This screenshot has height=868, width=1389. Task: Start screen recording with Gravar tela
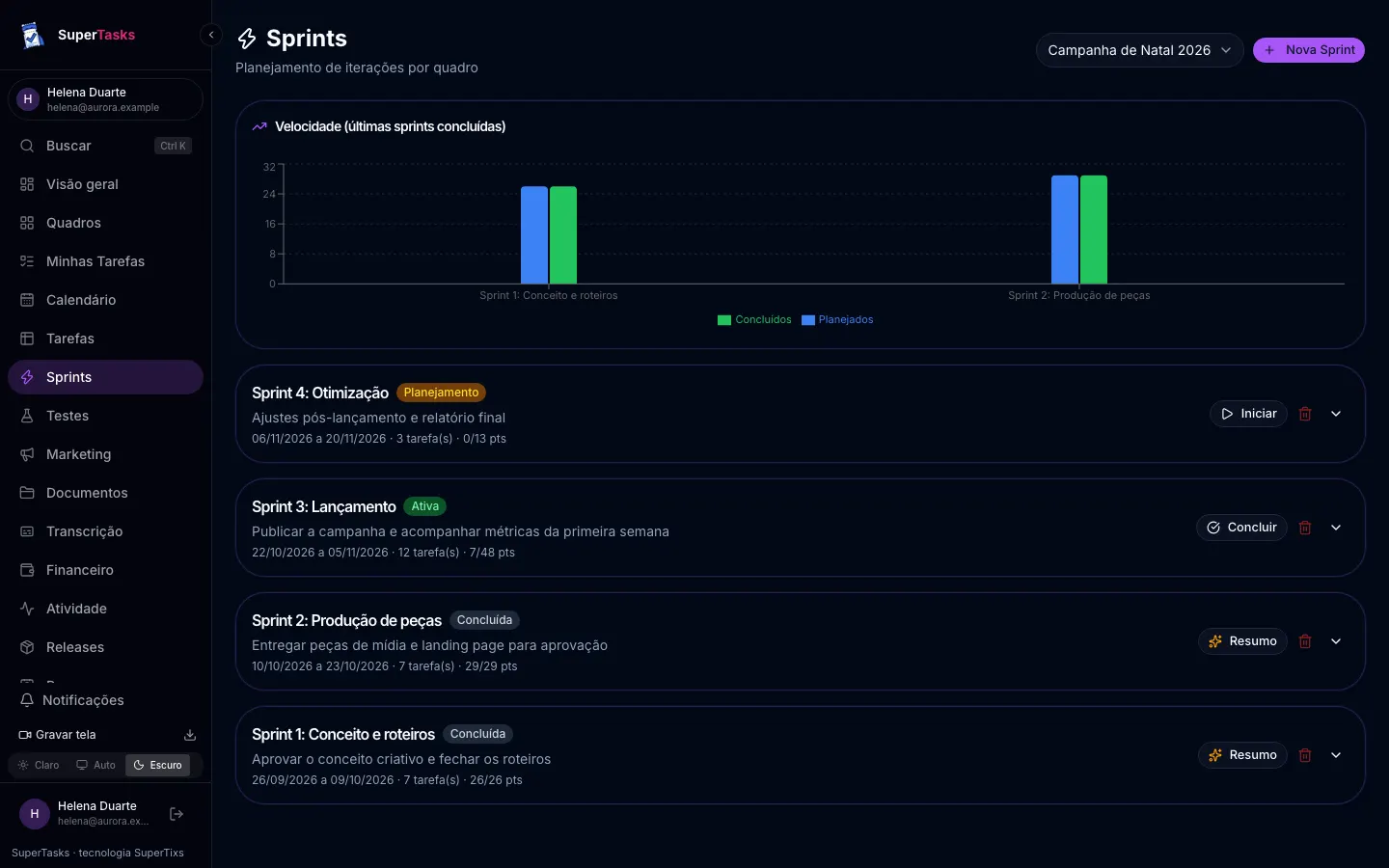click(58, 735)
